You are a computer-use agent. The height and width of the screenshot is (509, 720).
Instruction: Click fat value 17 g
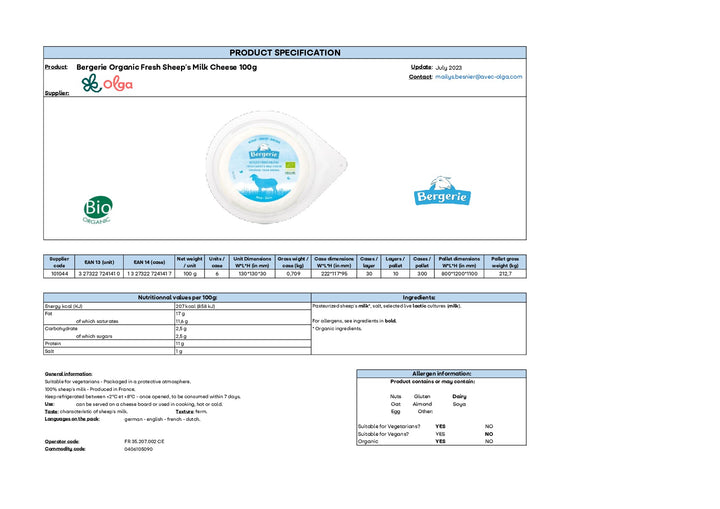180,314
